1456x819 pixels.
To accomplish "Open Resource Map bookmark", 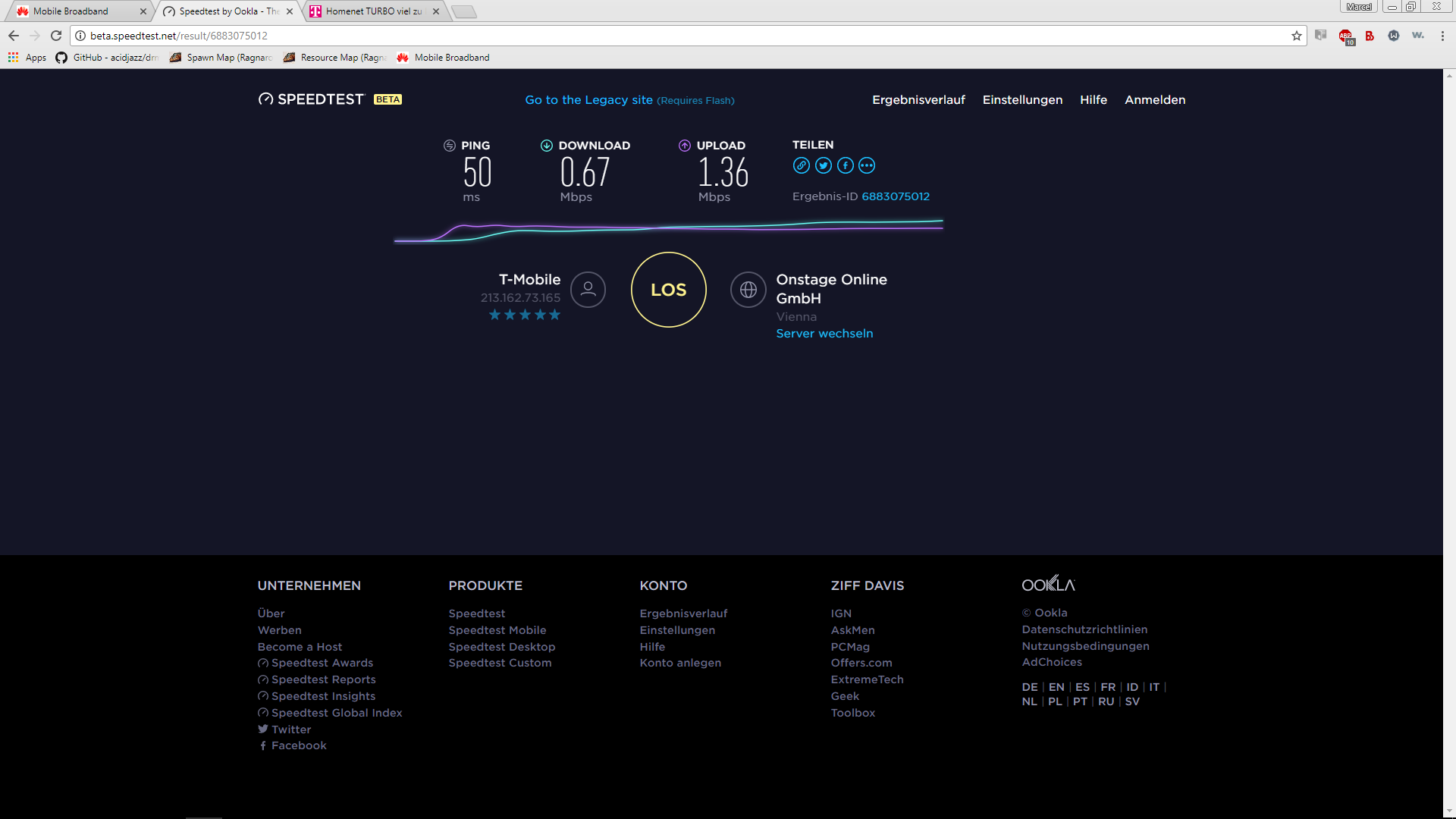I will click(334, 58).
